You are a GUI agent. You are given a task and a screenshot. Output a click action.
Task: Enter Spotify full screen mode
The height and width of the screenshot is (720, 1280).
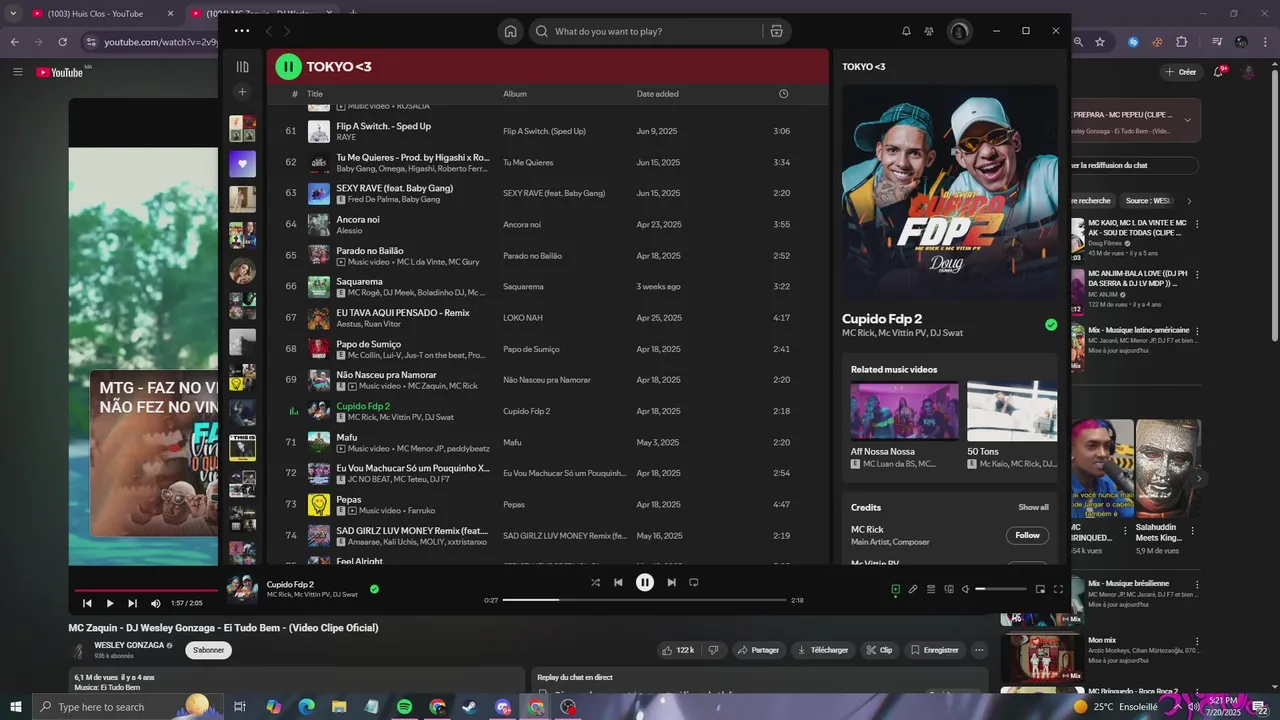point(1058,589)
